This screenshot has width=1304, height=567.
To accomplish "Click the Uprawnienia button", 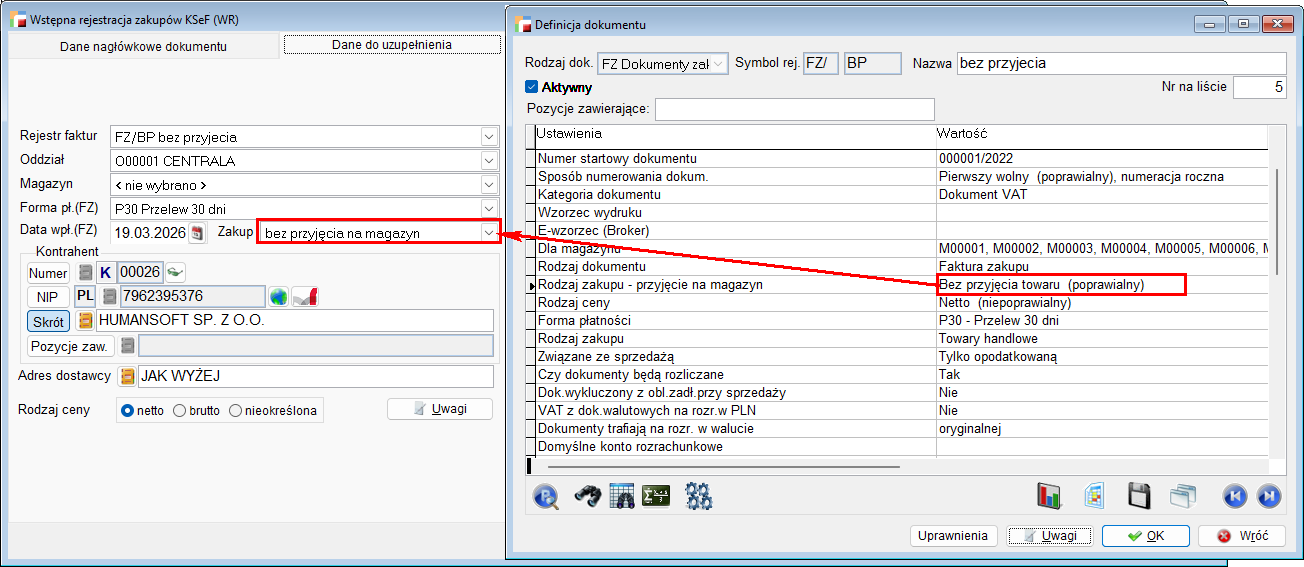I will click(x=955, y=536).
